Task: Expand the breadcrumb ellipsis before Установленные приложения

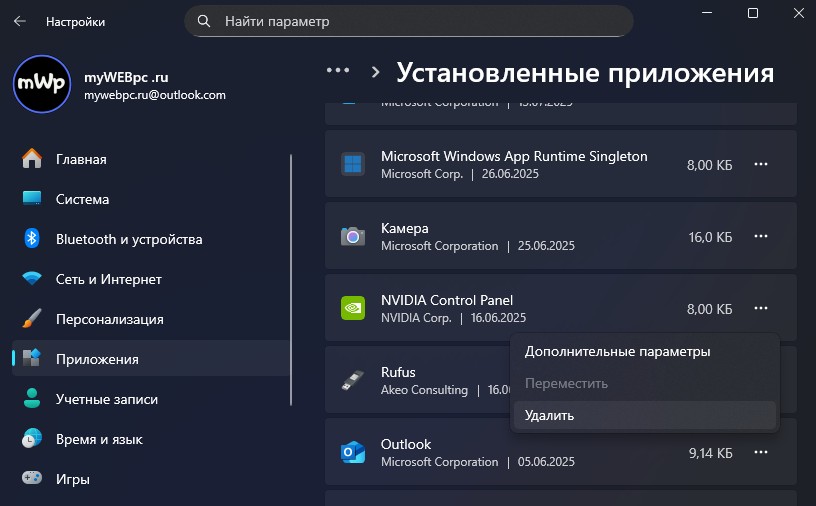Action: (x=338, y=70)
